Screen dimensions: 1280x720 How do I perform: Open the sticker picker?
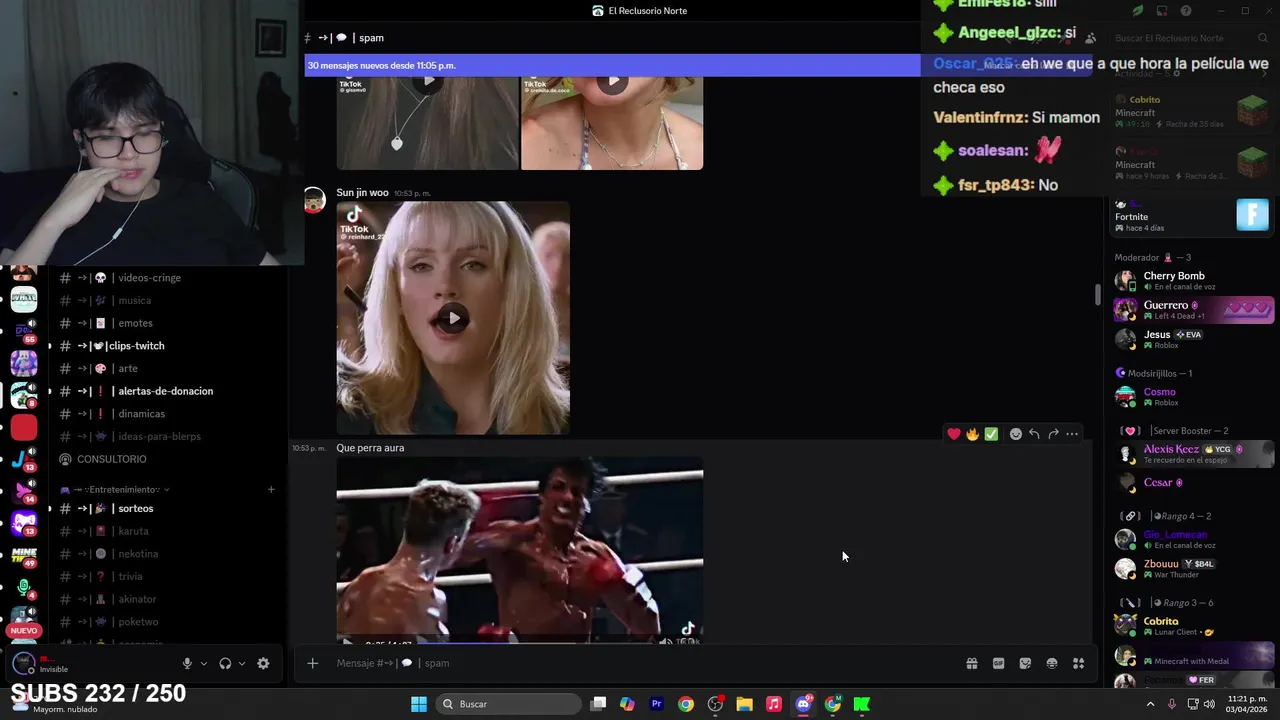[x=1025, y=663]
